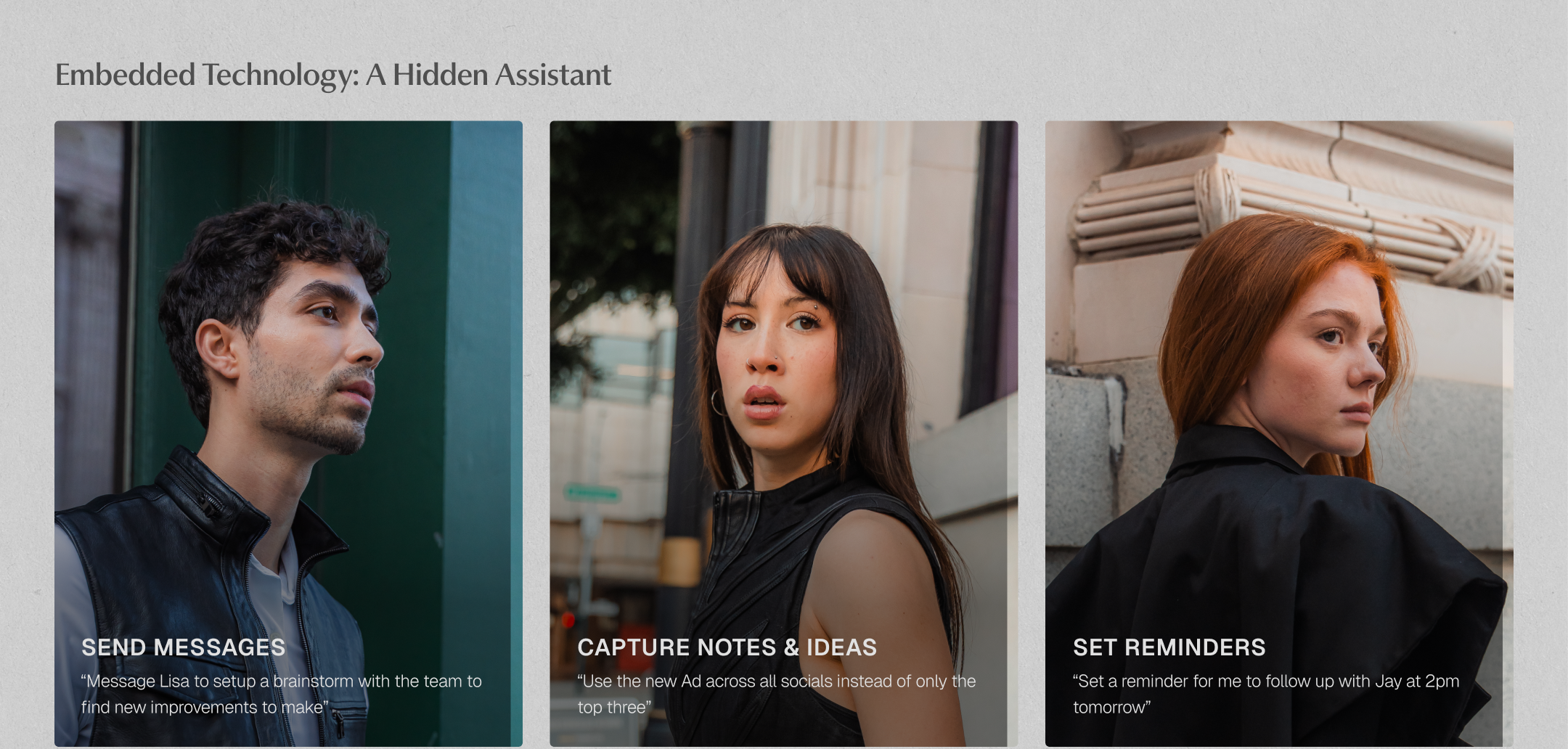Click the man's ear in first photo
Screen dimensions: 1568x749
pos(219,349)
